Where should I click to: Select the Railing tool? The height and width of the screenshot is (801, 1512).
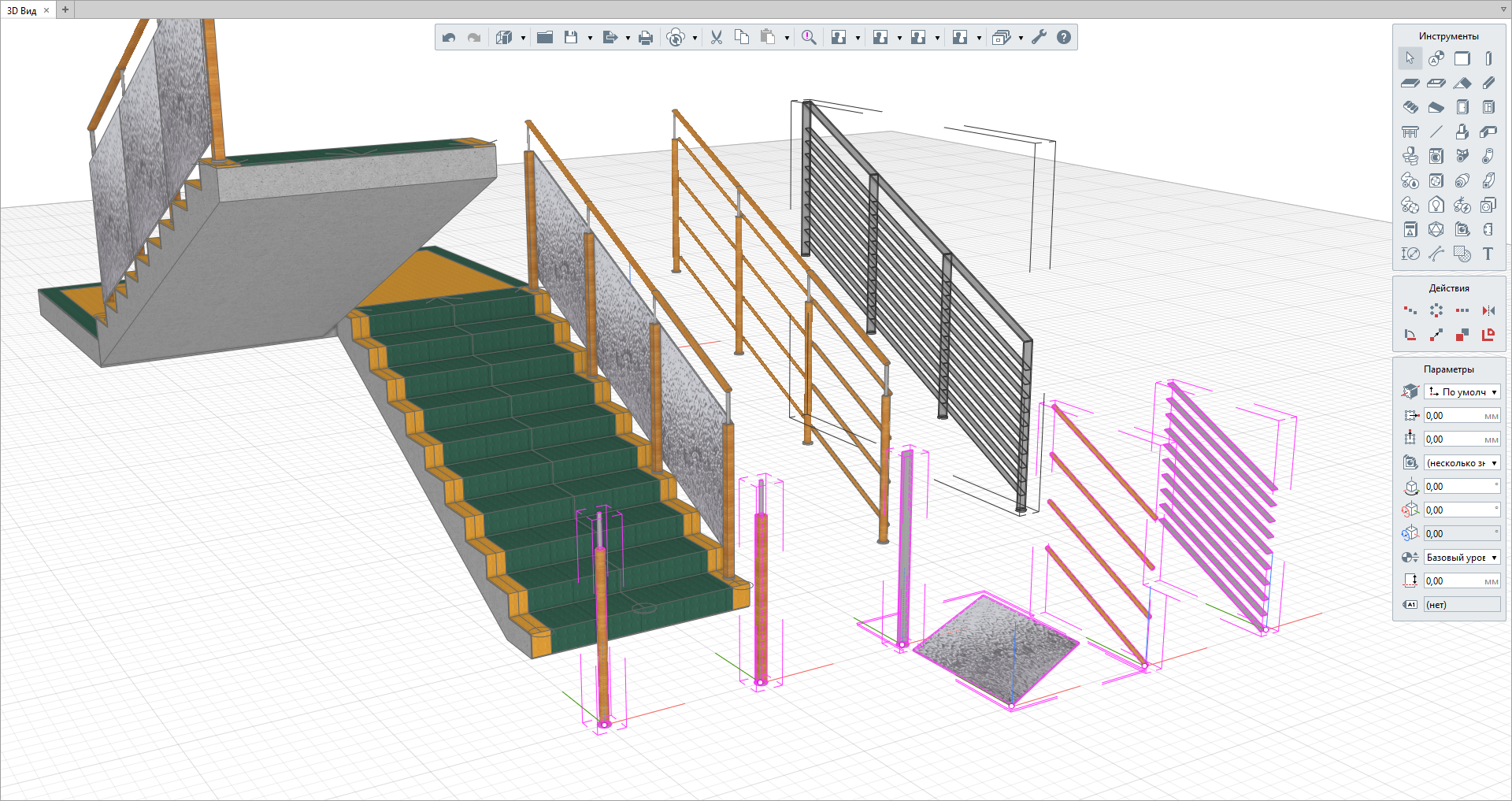tap(1410, 132)
